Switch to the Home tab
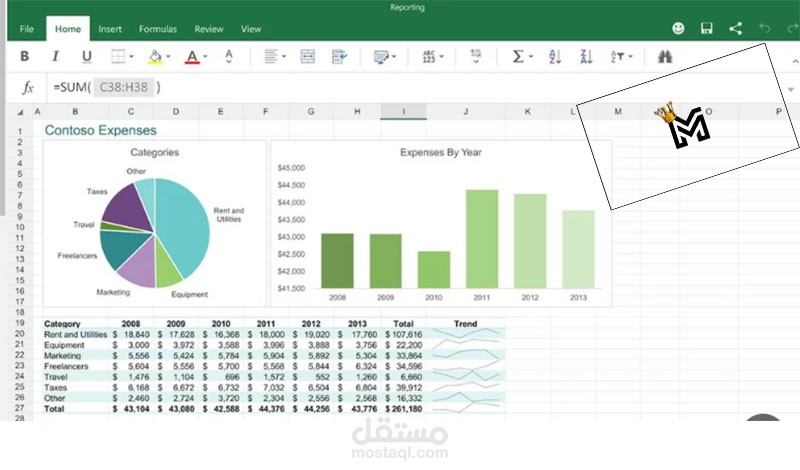This screenshot has width=800, height=470. coord(68,29)
